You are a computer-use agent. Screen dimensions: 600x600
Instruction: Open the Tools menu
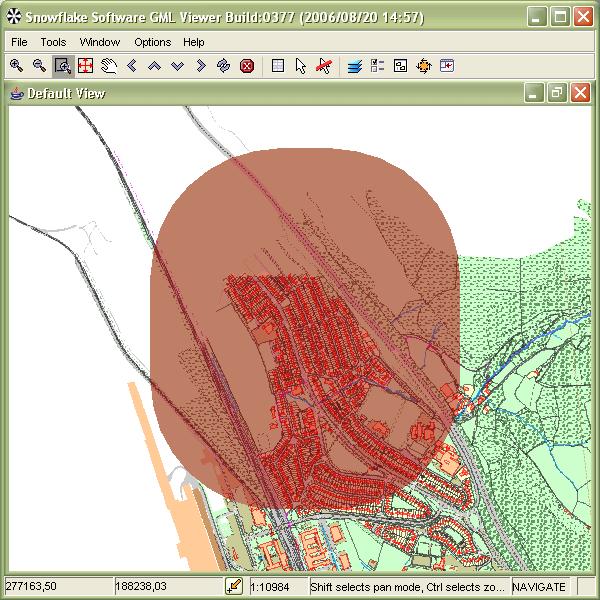point(53,42)
